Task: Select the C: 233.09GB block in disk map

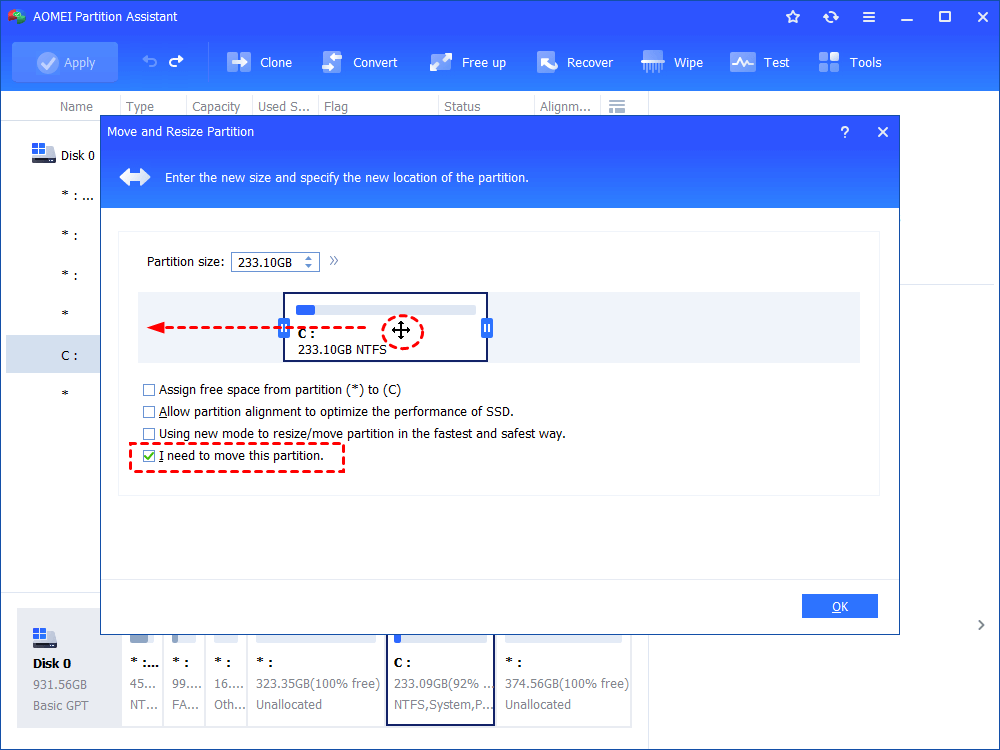Action: pos(441,679)
